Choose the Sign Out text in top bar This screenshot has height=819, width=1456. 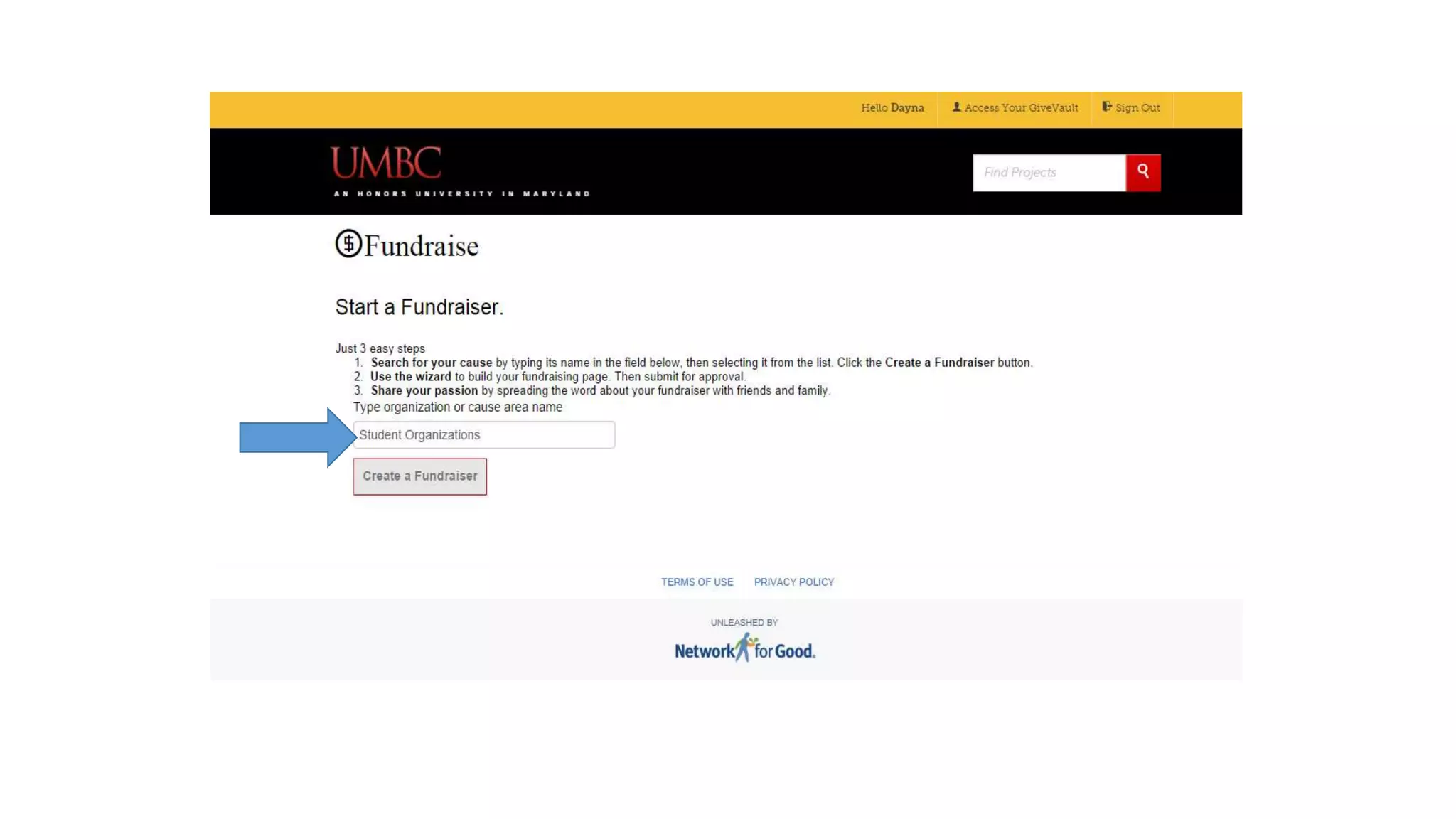[x=1137, y=108]
